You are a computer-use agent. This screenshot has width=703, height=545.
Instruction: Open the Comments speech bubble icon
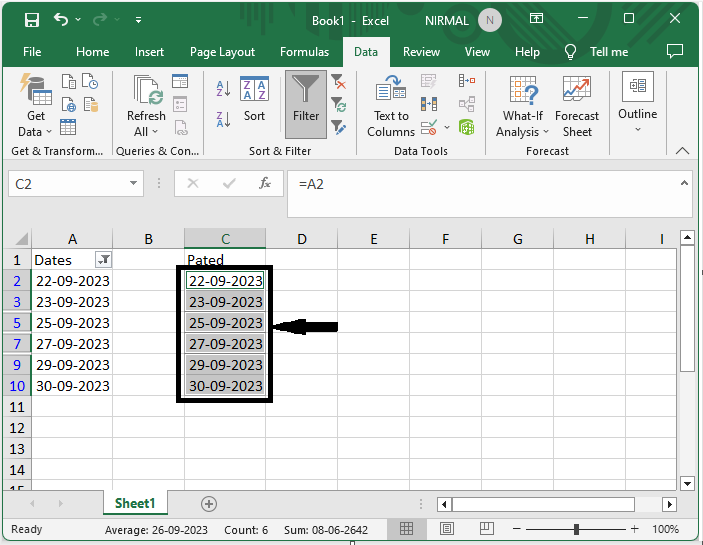click(675, 51)
